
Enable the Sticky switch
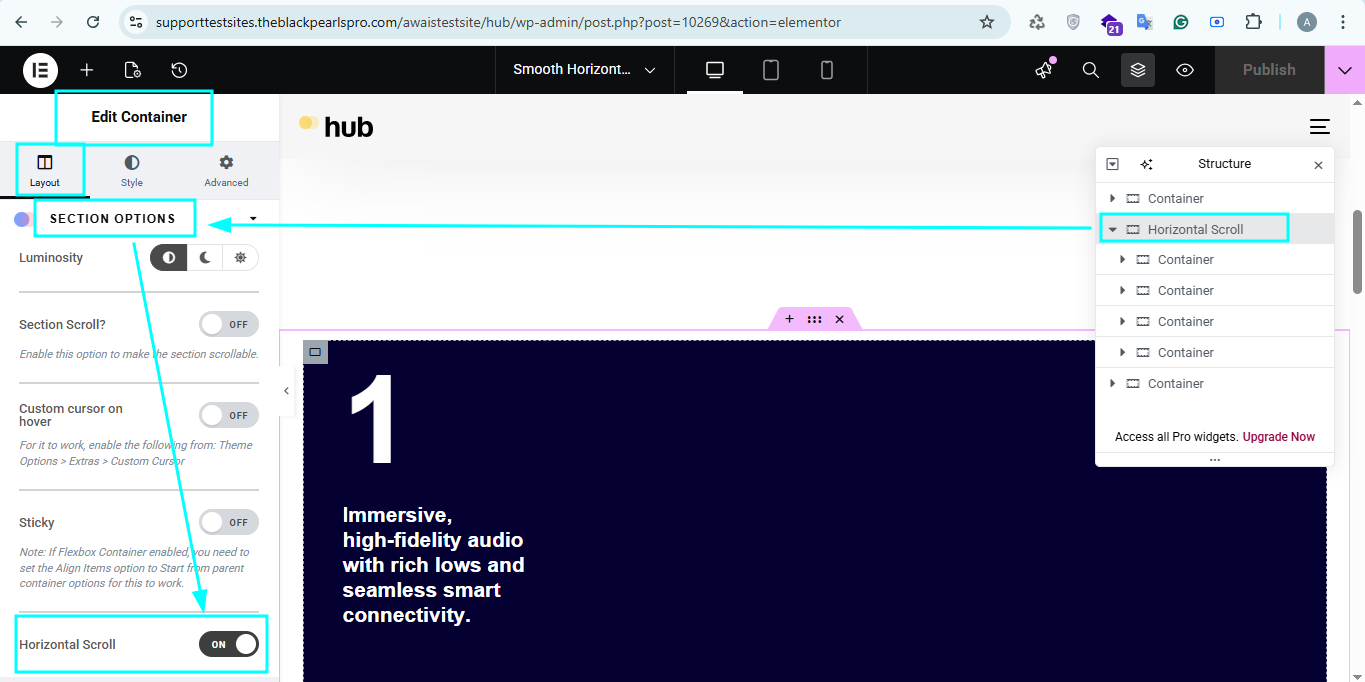click(x=229, y=522)
